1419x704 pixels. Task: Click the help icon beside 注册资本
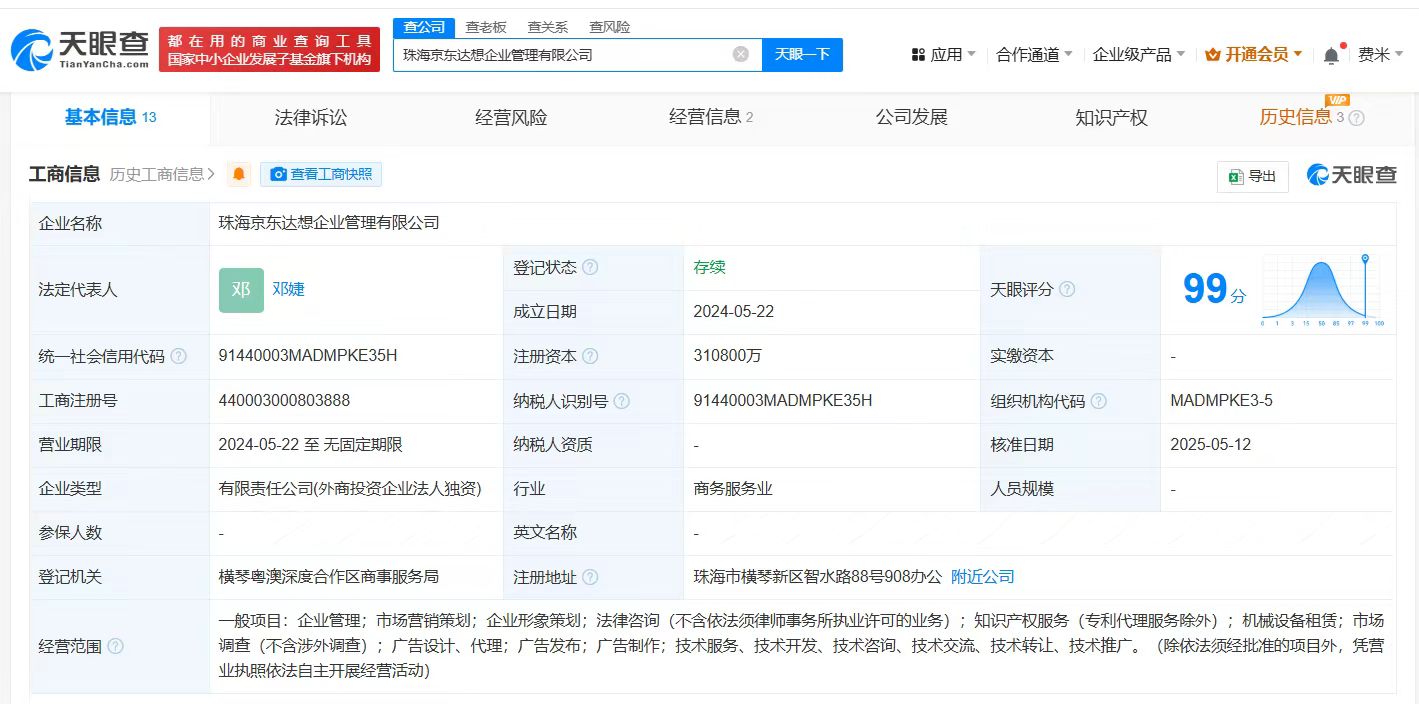[590, 356]
